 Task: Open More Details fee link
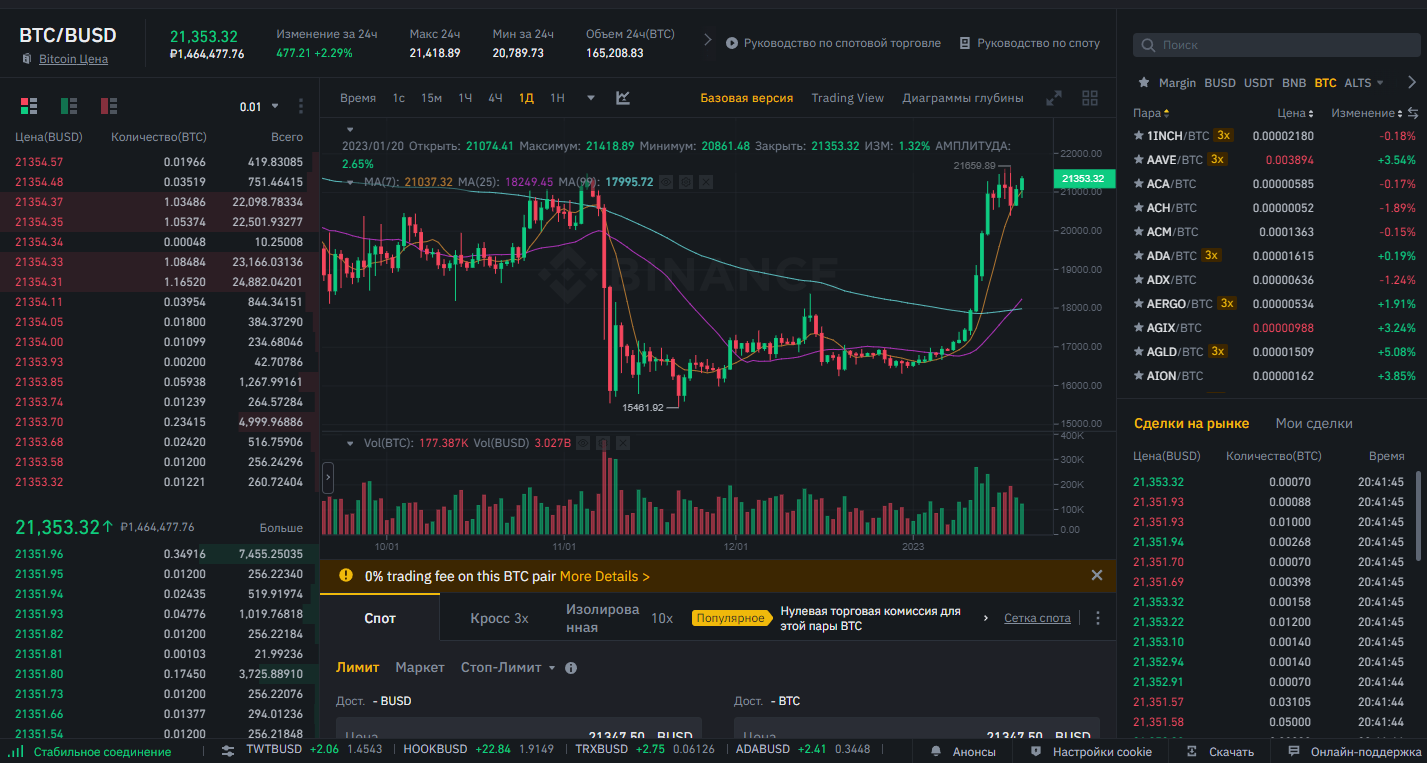(604, 576)
